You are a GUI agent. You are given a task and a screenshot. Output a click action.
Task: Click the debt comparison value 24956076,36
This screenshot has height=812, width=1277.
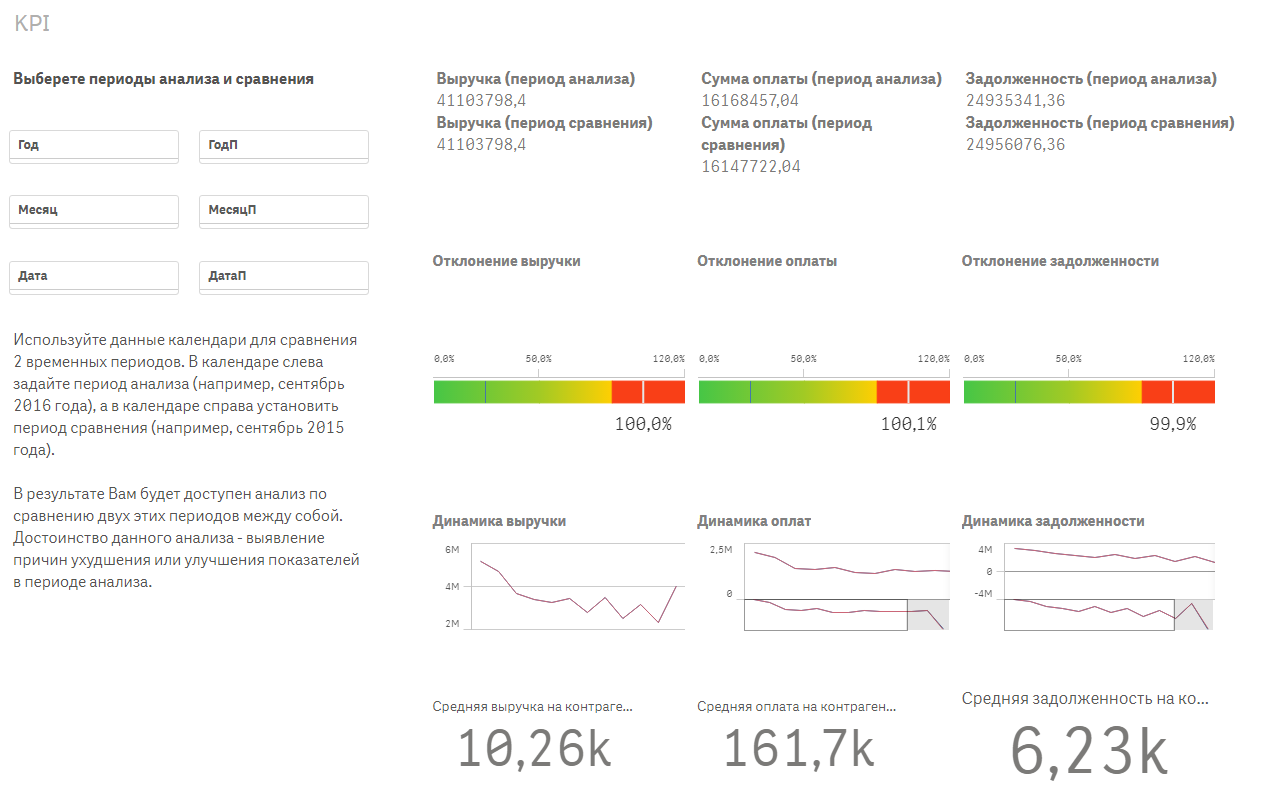click(1015, 144)
